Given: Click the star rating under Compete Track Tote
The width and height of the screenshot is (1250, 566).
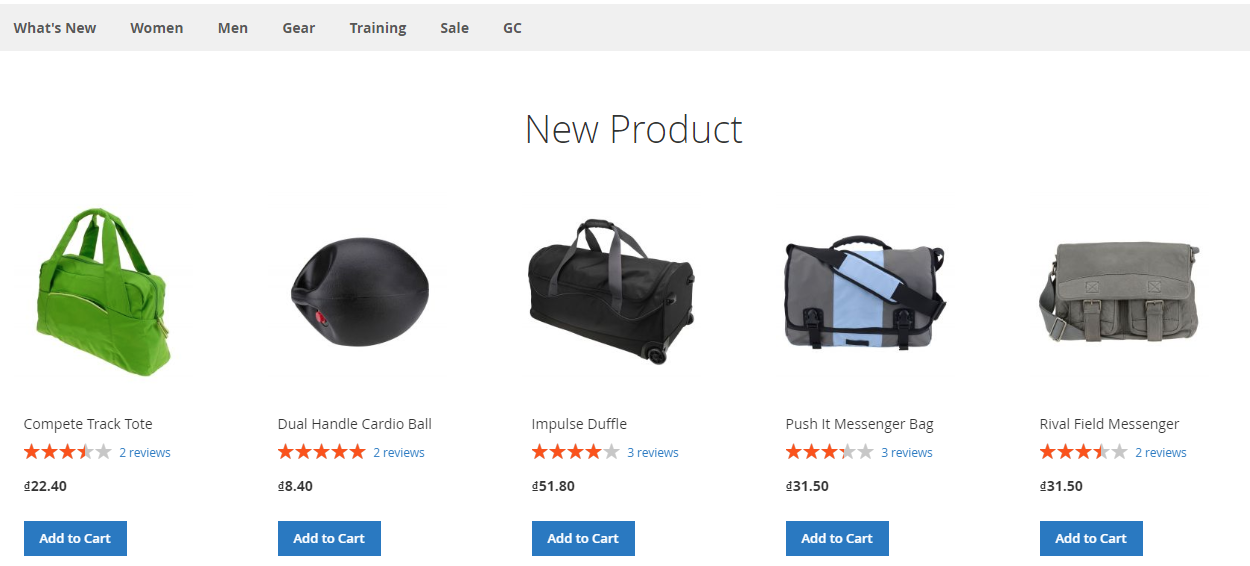Looking at the screenshot, I should click(68, 452).
